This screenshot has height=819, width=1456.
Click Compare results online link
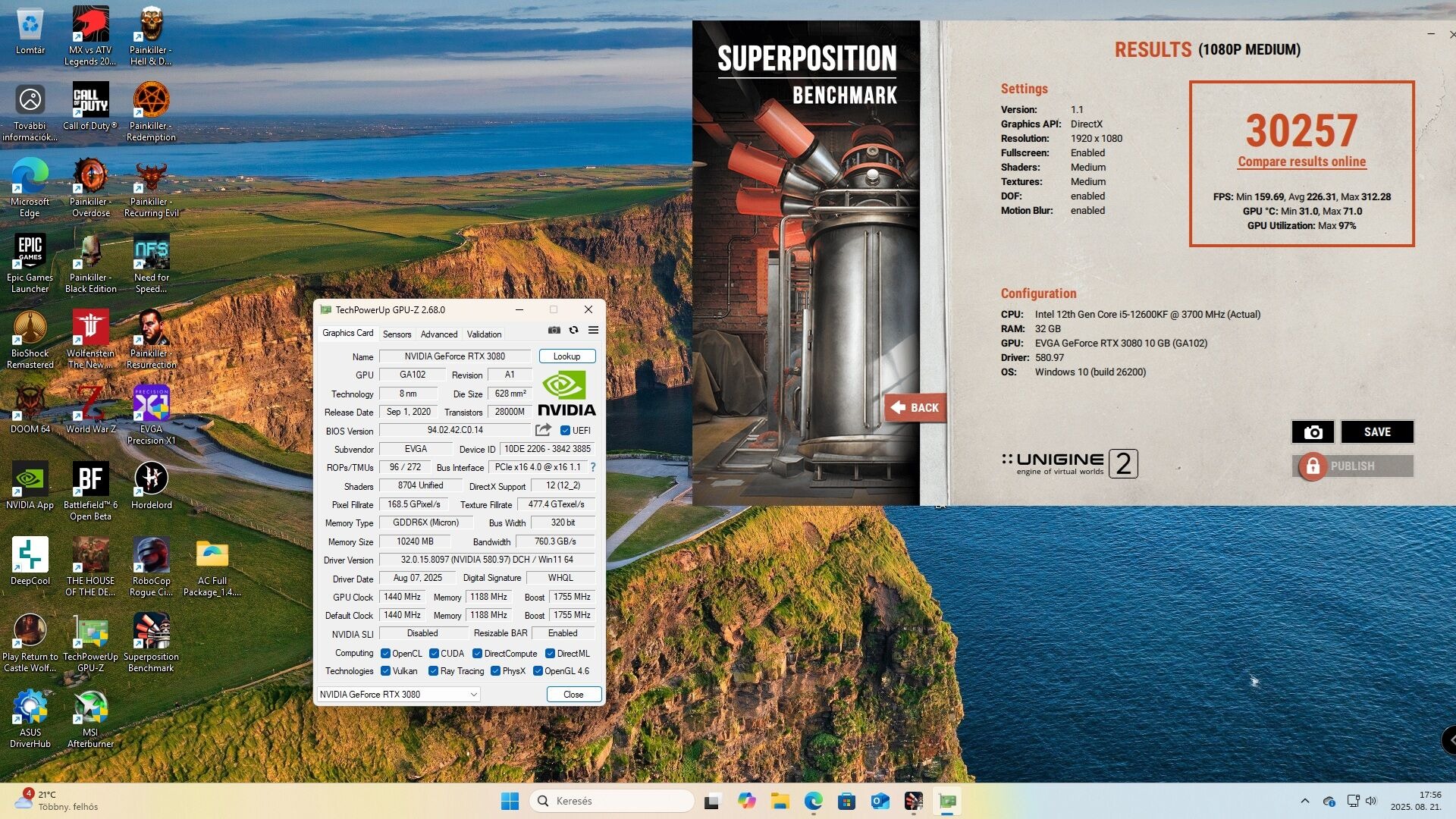click(1301, 162)
